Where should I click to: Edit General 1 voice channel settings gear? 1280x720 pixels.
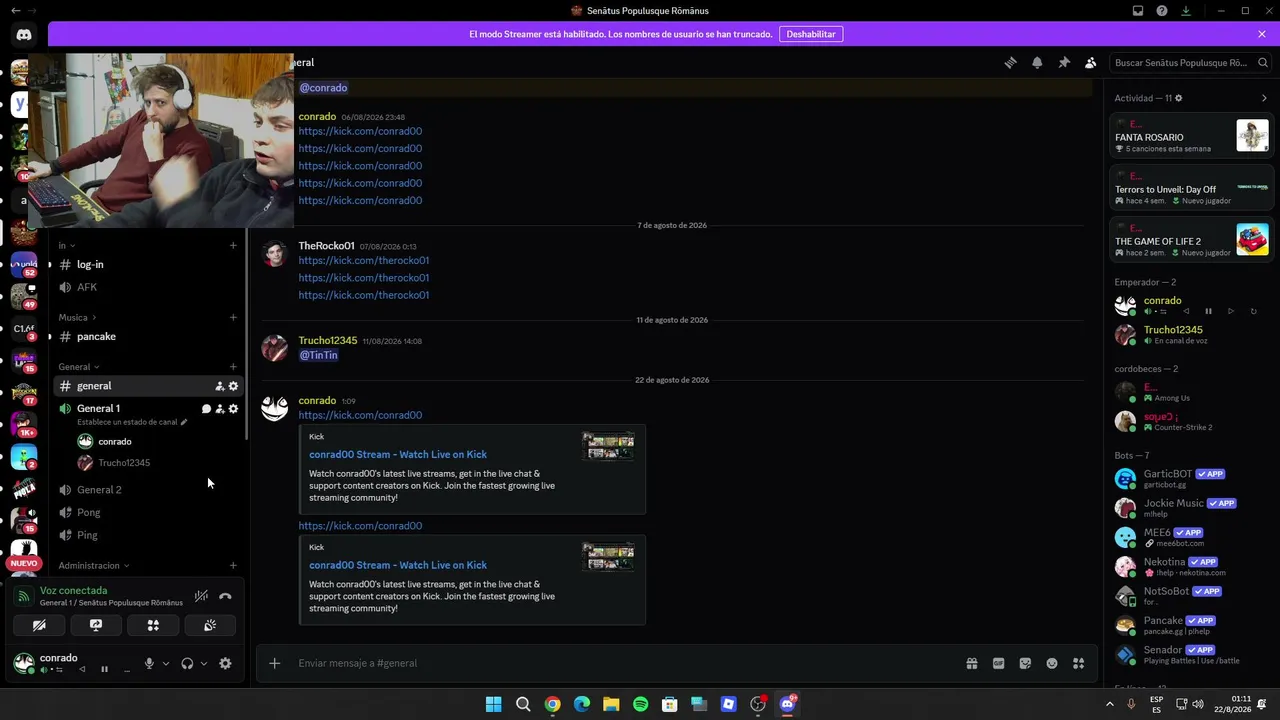point(233,408)
